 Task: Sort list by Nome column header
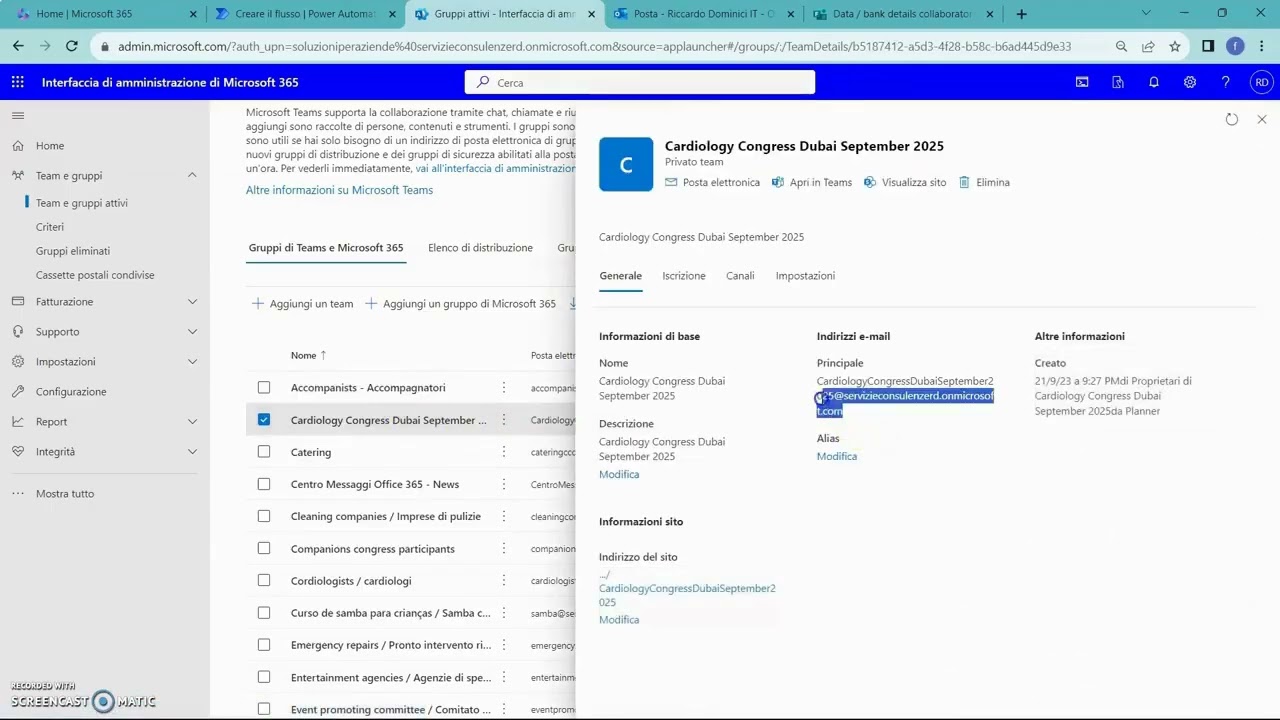pyautogui.click(x=308, y=355)
